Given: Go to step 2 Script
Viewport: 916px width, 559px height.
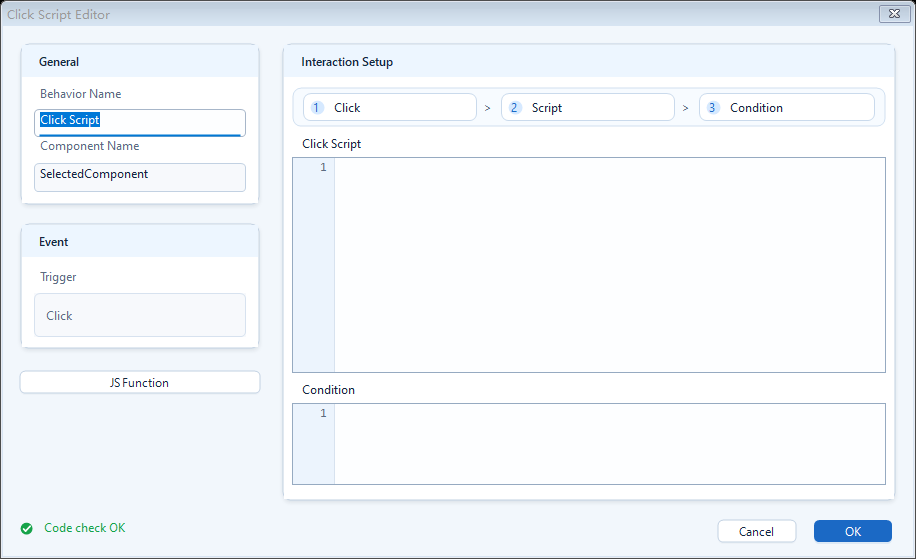Looking at the screenshot, I should 588,107.
